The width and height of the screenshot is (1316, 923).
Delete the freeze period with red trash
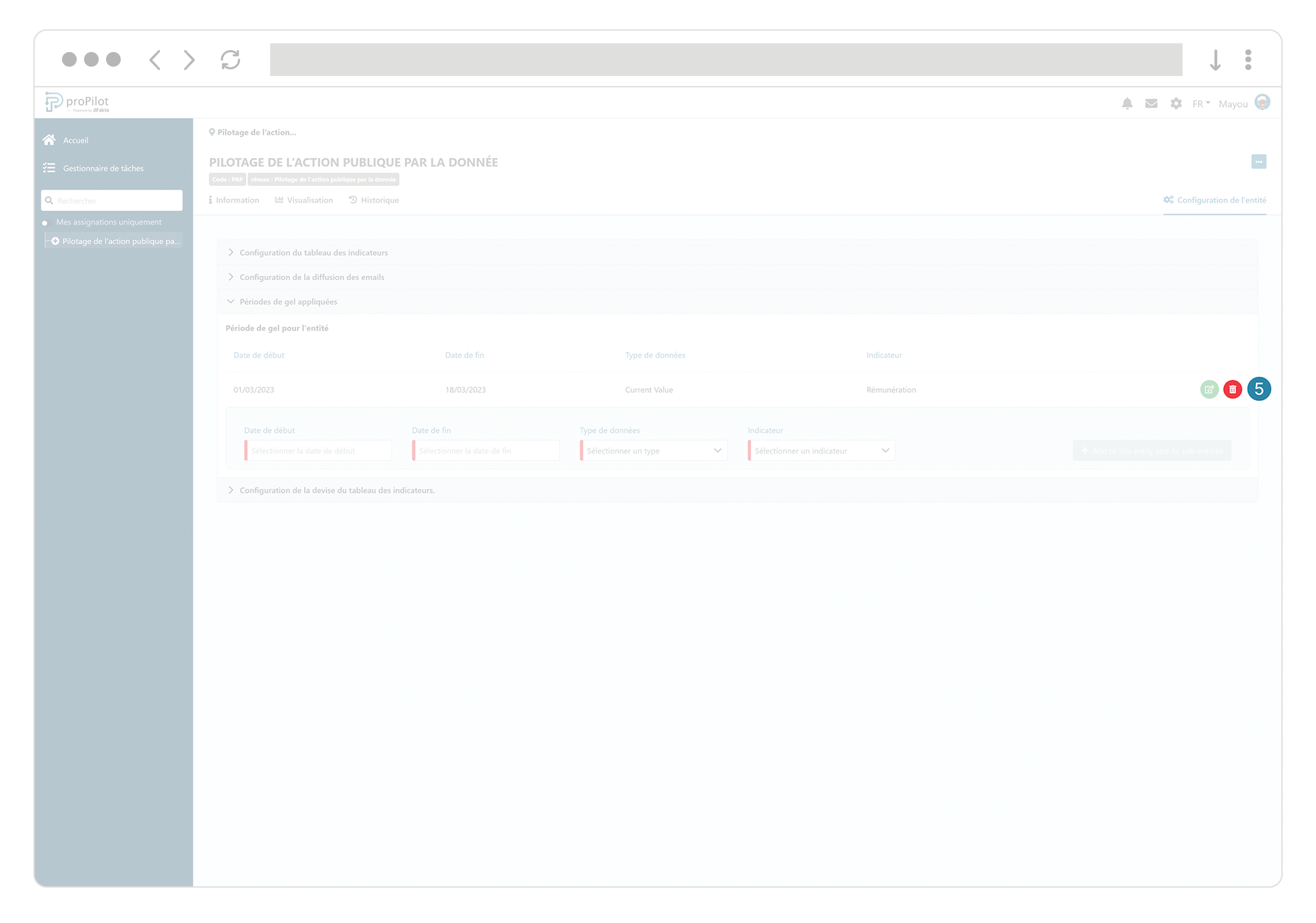pyautogui.click(x=1233, y=389)
